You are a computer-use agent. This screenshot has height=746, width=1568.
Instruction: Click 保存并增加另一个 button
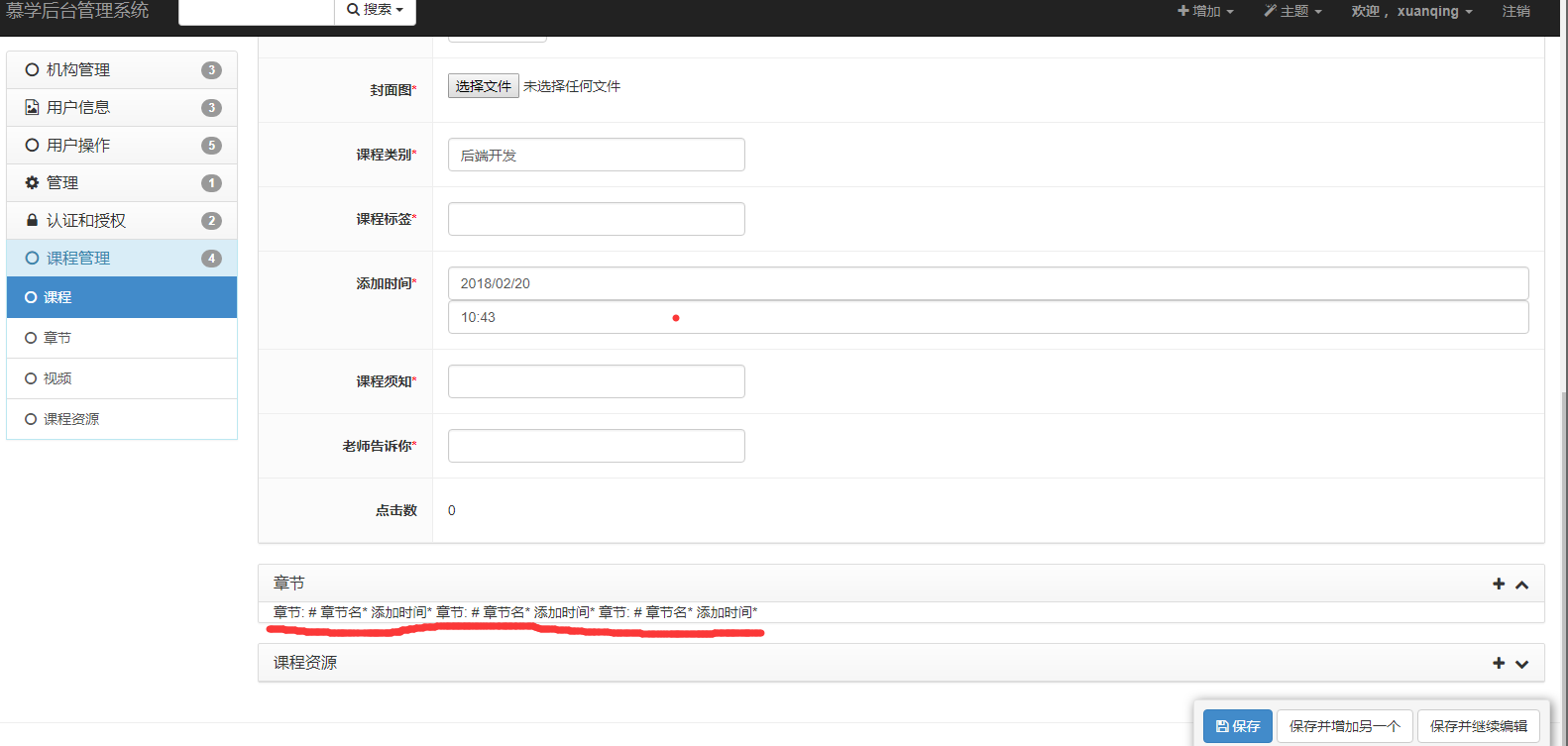[x=1345, y=726]
